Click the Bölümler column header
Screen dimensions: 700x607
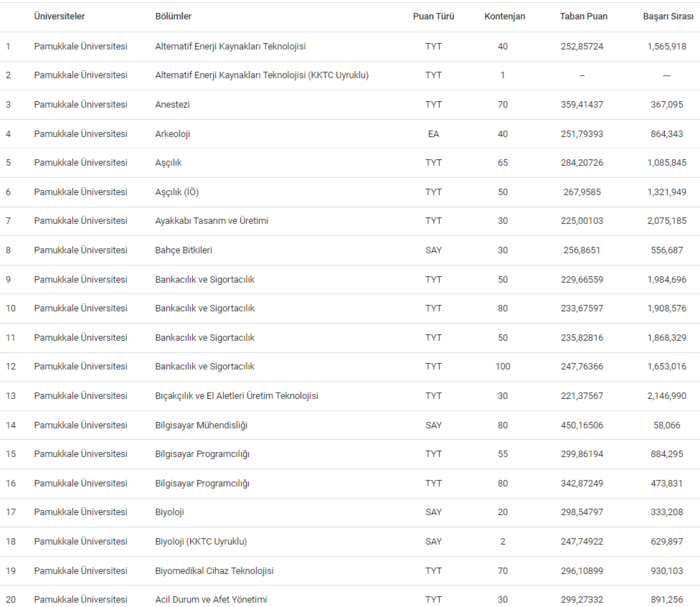coord(173,17)
